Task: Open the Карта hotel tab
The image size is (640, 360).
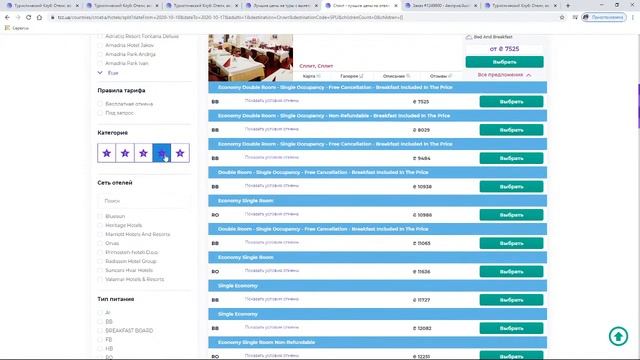Action: coord(311,76)
